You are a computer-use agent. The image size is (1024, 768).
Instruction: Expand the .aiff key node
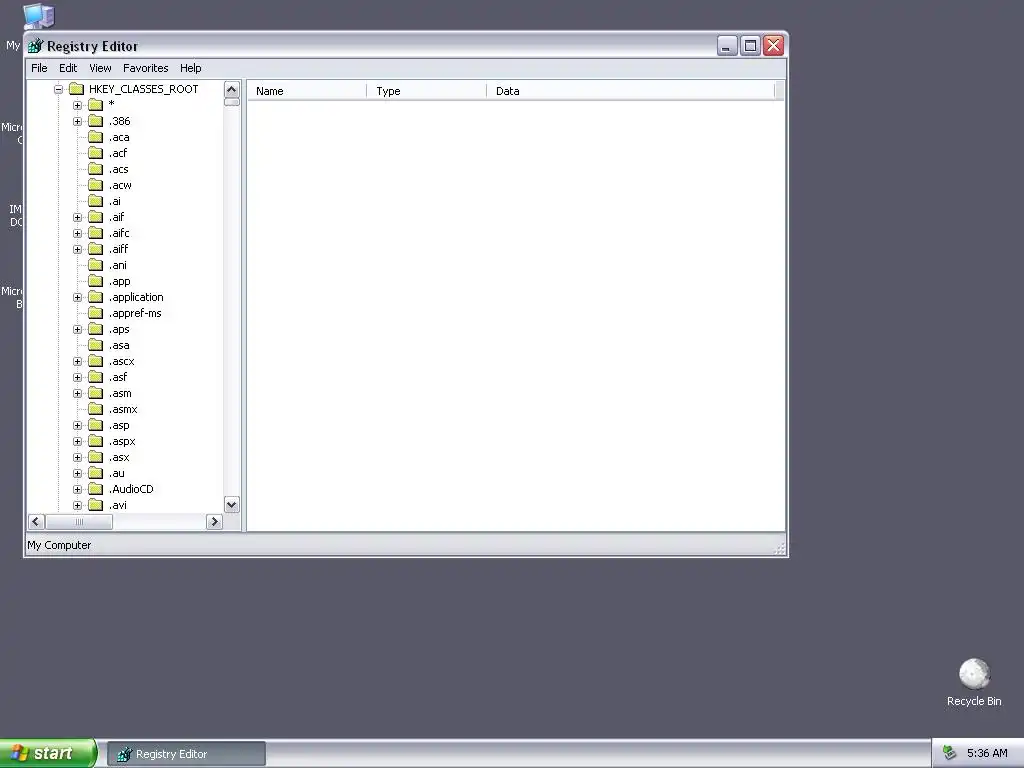77,249
